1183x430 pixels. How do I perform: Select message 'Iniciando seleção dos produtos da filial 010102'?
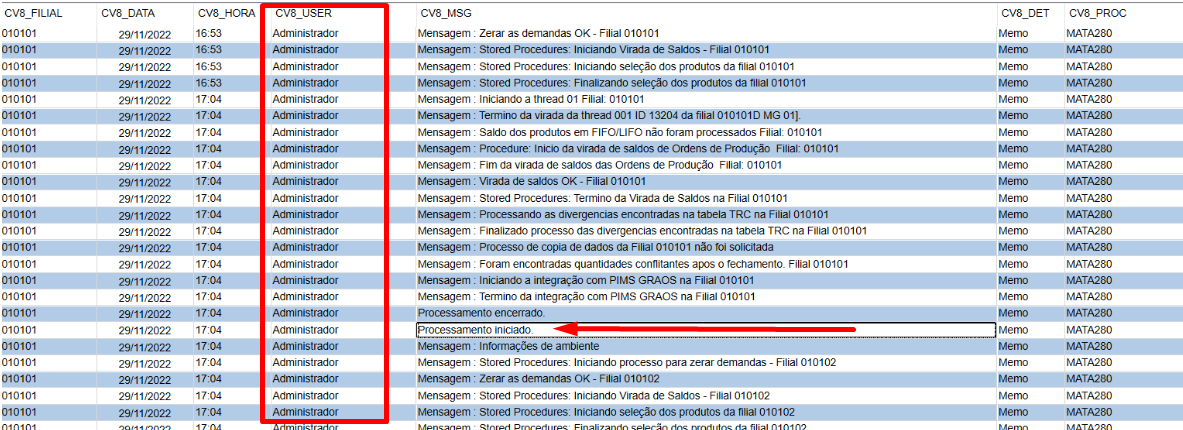pos(606,413)
